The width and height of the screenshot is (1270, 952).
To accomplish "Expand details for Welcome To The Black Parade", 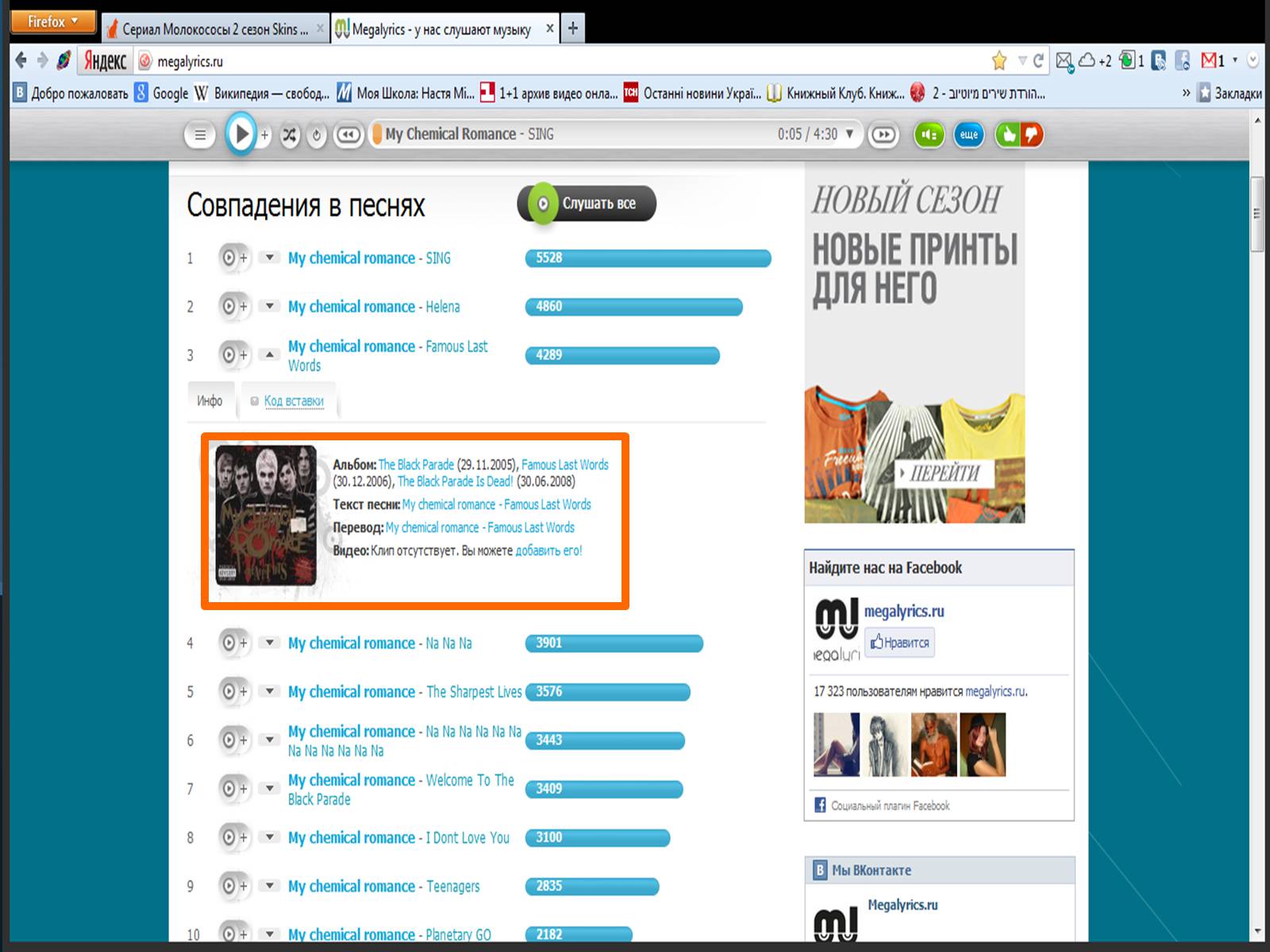I will (x=270, y=788).
